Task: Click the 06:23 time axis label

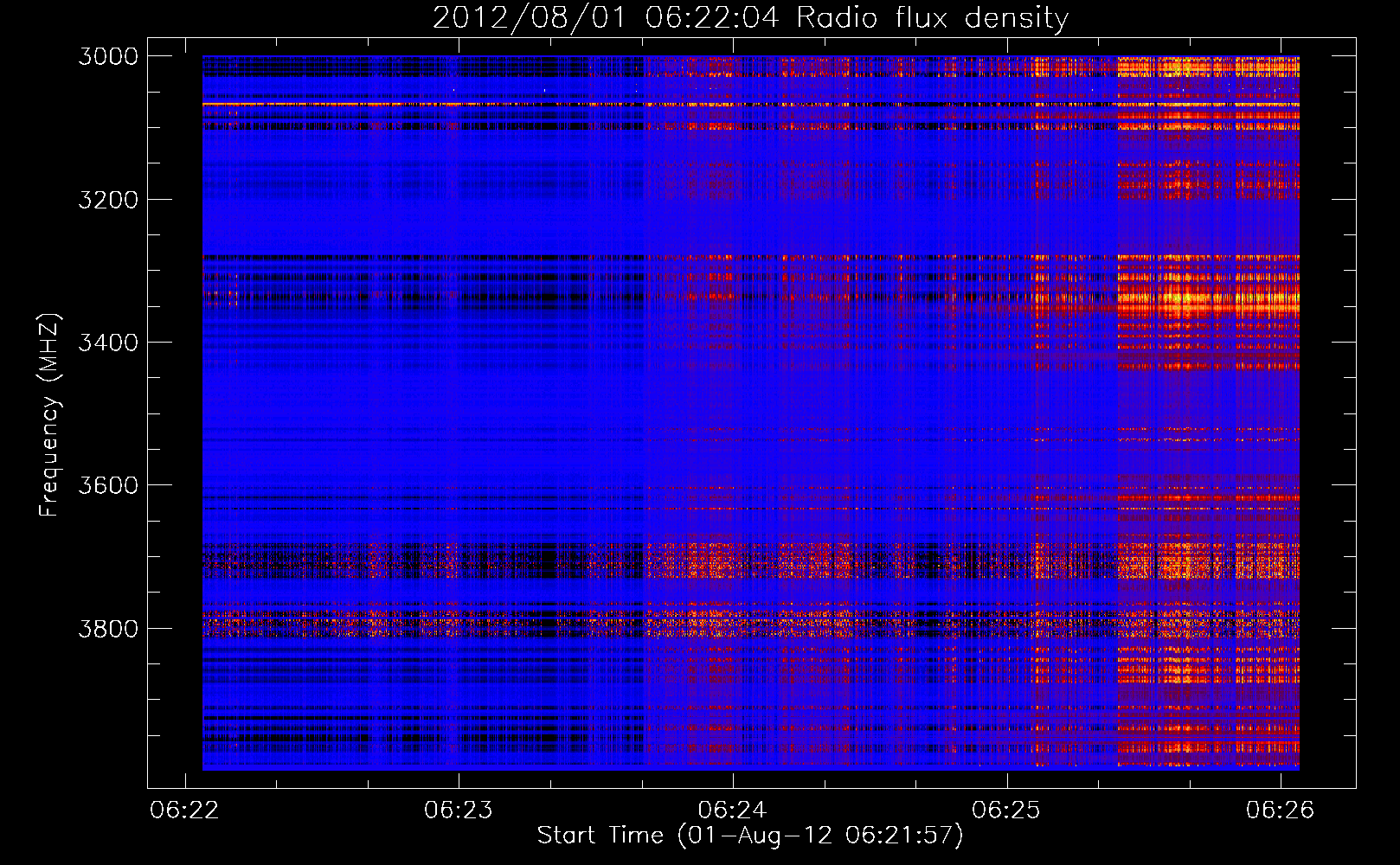Action: click(x=459, y=810)
